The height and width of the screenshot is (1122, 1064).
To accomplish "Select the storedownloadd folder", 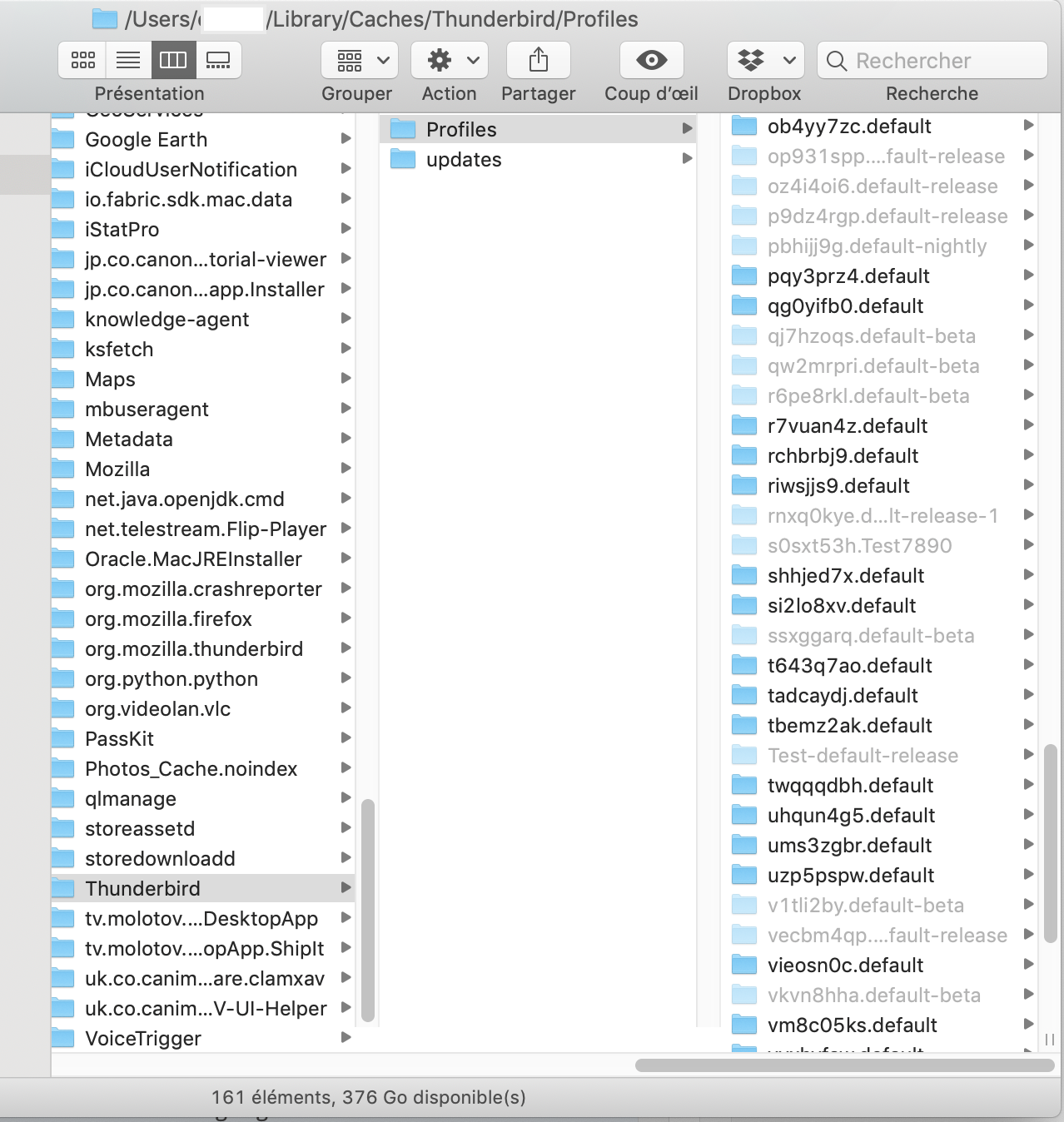I will tap(203, 858).
